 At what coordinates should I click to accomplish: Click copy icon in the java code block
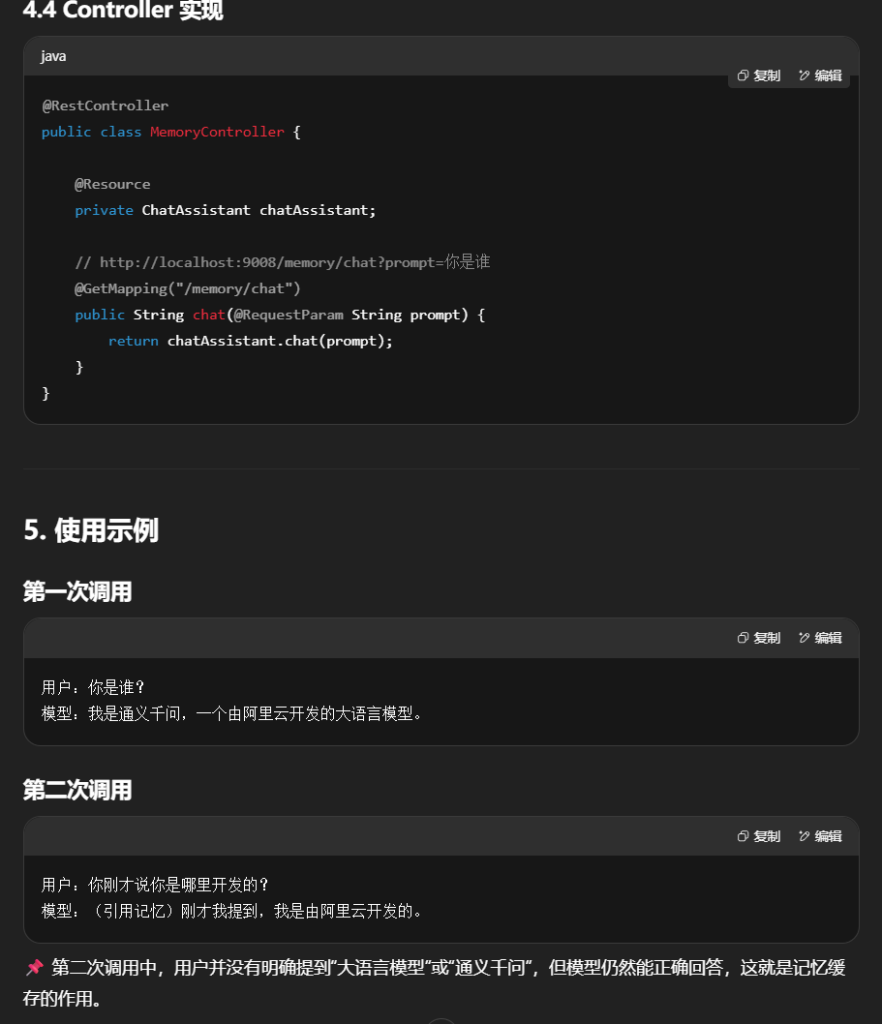click(x=744, y=76)
